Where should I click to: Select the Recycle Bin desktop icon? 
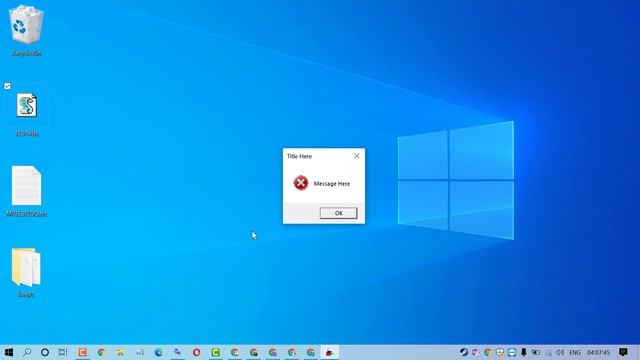coord(26,30)
